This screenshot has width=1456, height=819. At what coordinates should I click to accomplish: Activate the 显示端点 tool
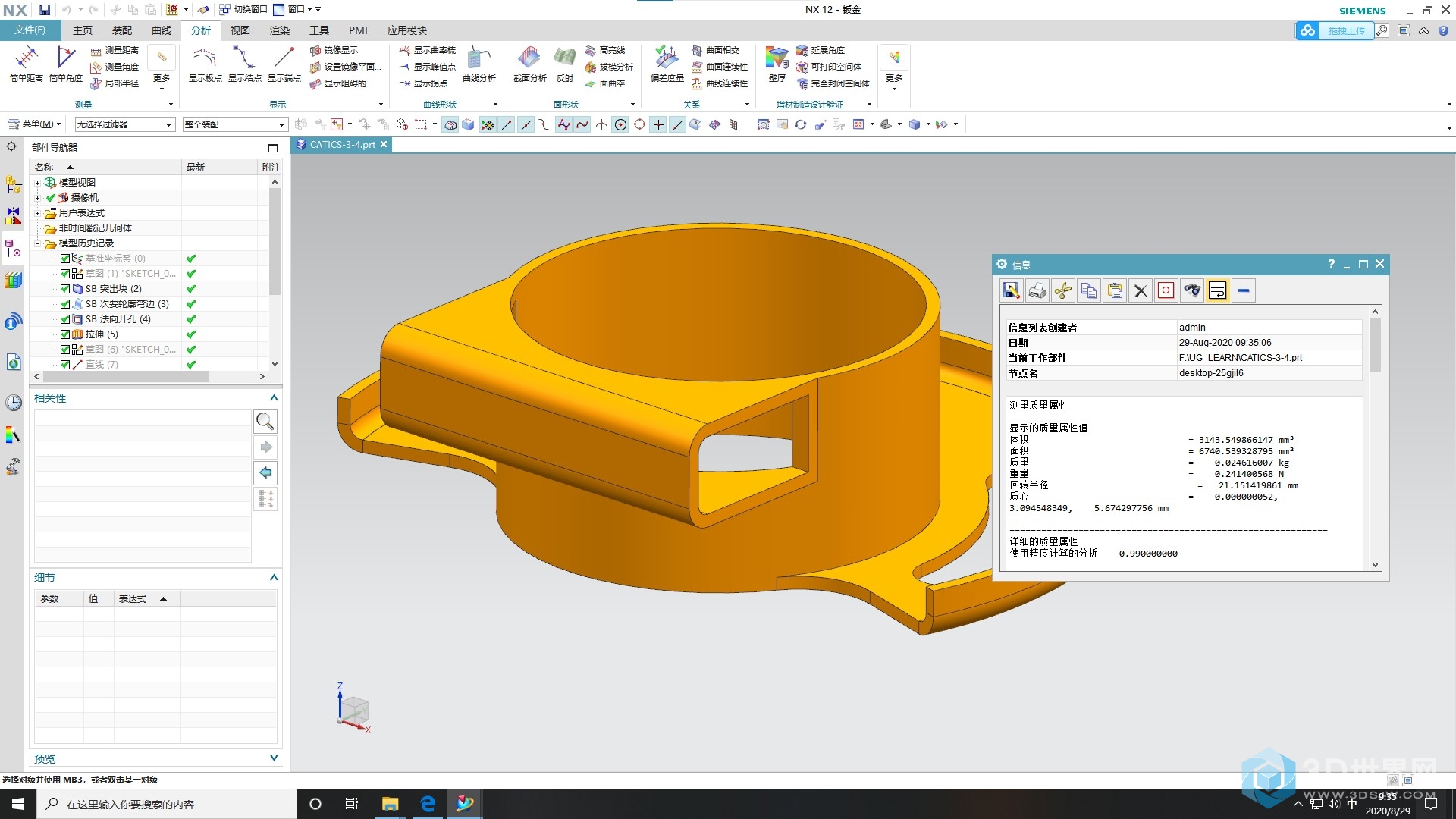tap(284, 64)
